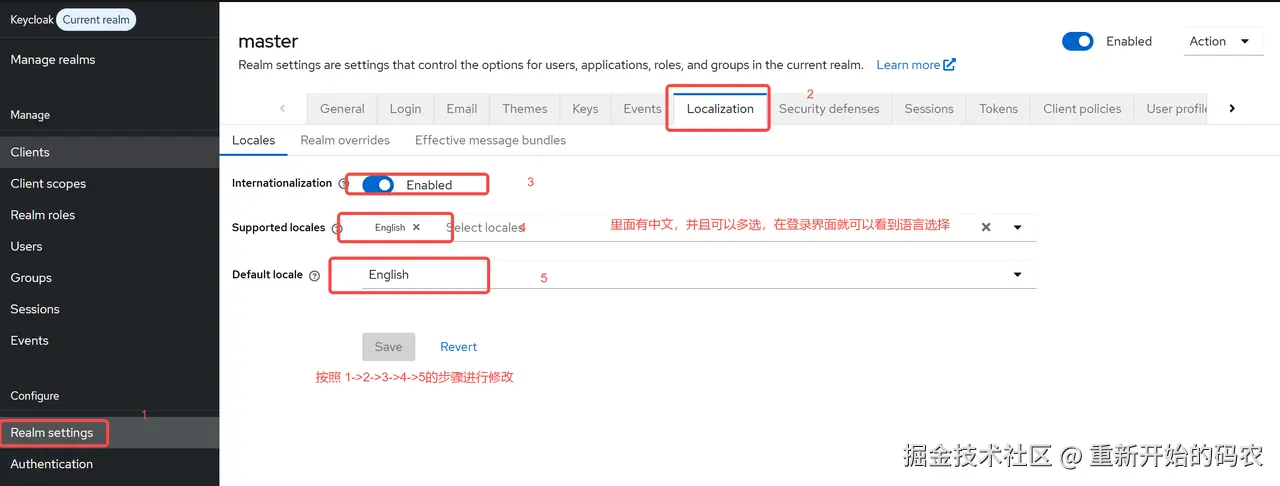Screen dimensions: 1280x486
Task: Open Groups in the sidebar
Action: click(x=109, y=278)
